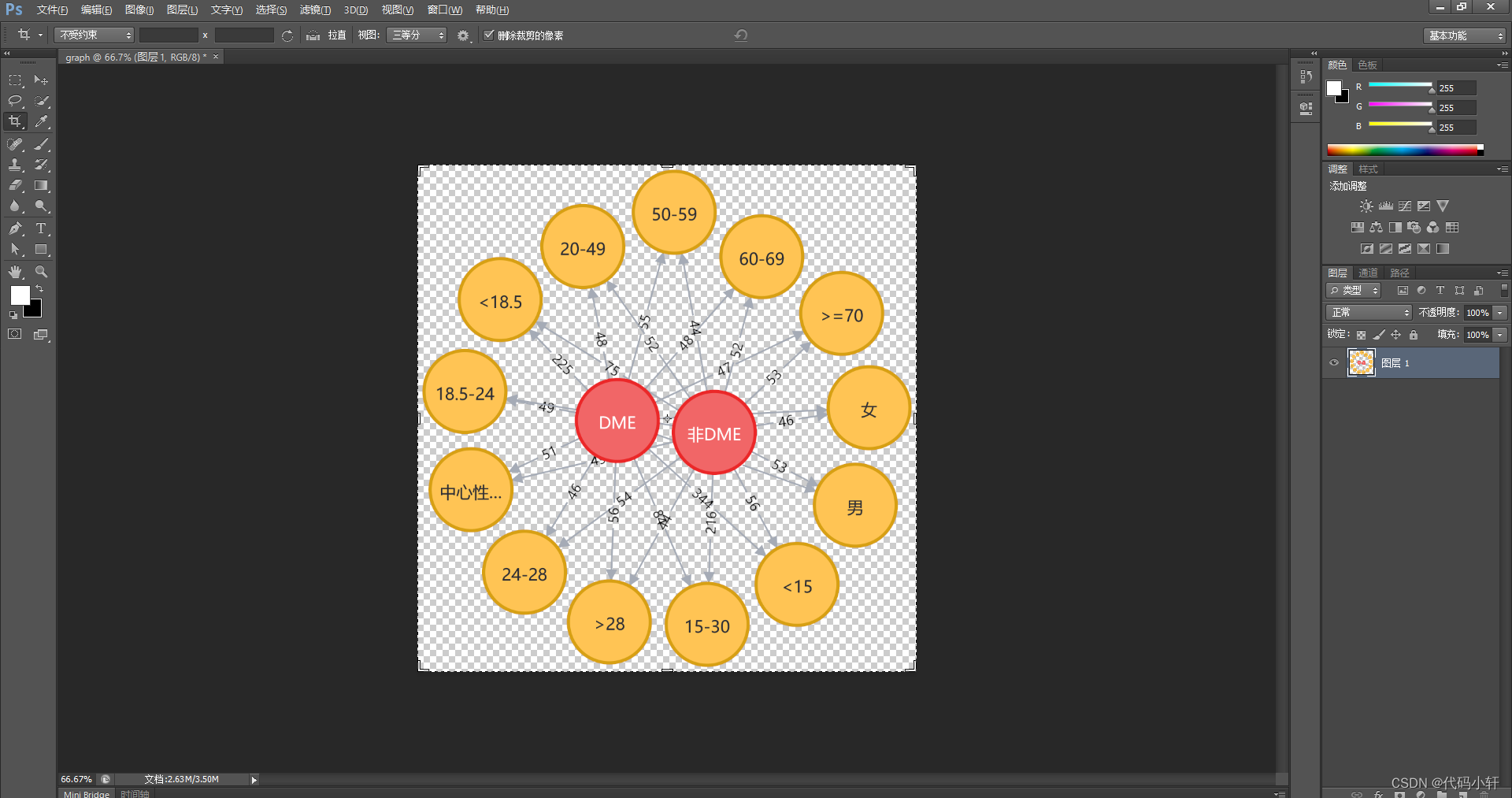Select the History Brush tool
Viewport: 1512px width, 798px height.
click(x=41, y=165)
